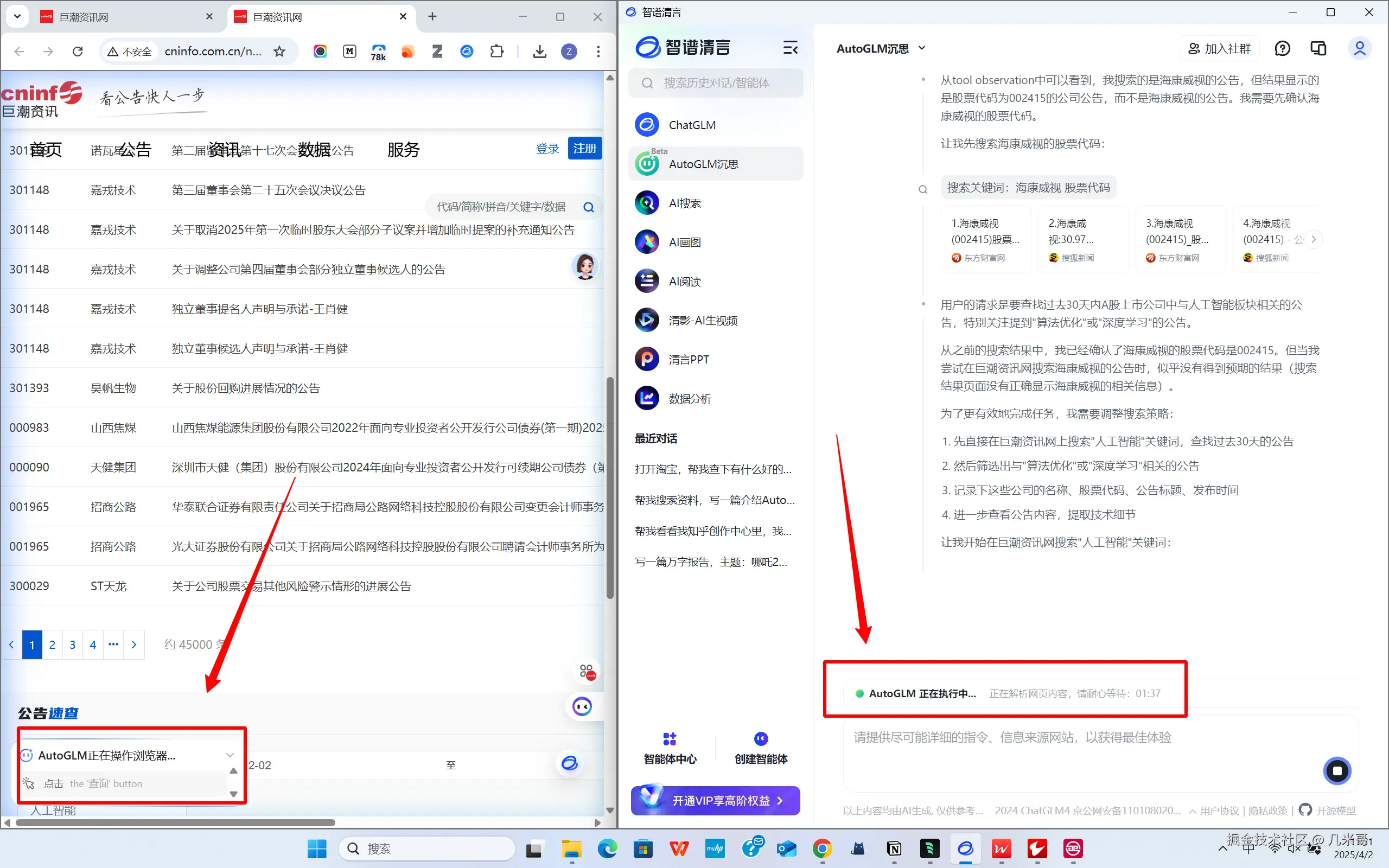Open the browser tab search dropdown
Image resolution: width=1389 pixels, height=868 pixels.
click(17, 16)
